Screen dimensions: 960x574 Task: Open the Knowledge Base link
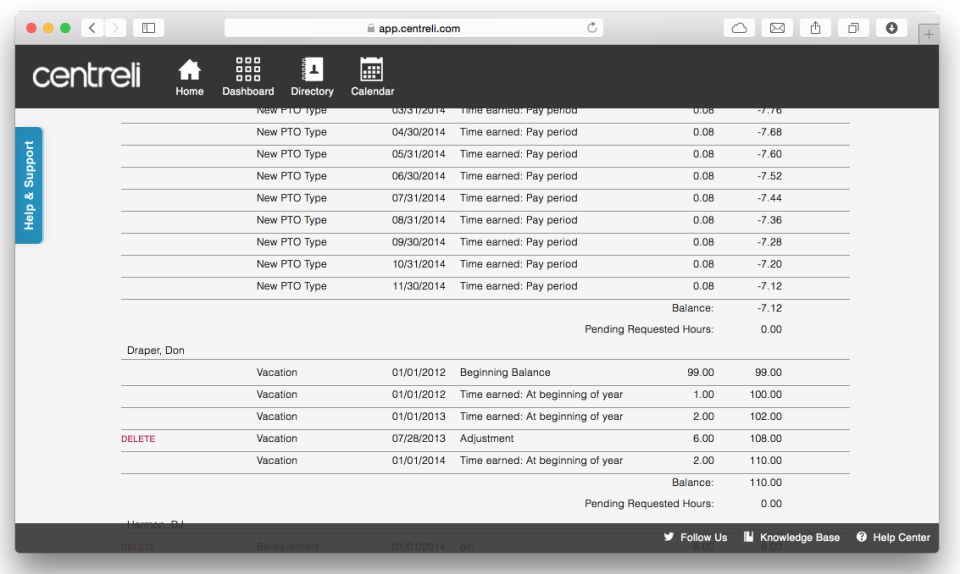[x=800, y=537]
